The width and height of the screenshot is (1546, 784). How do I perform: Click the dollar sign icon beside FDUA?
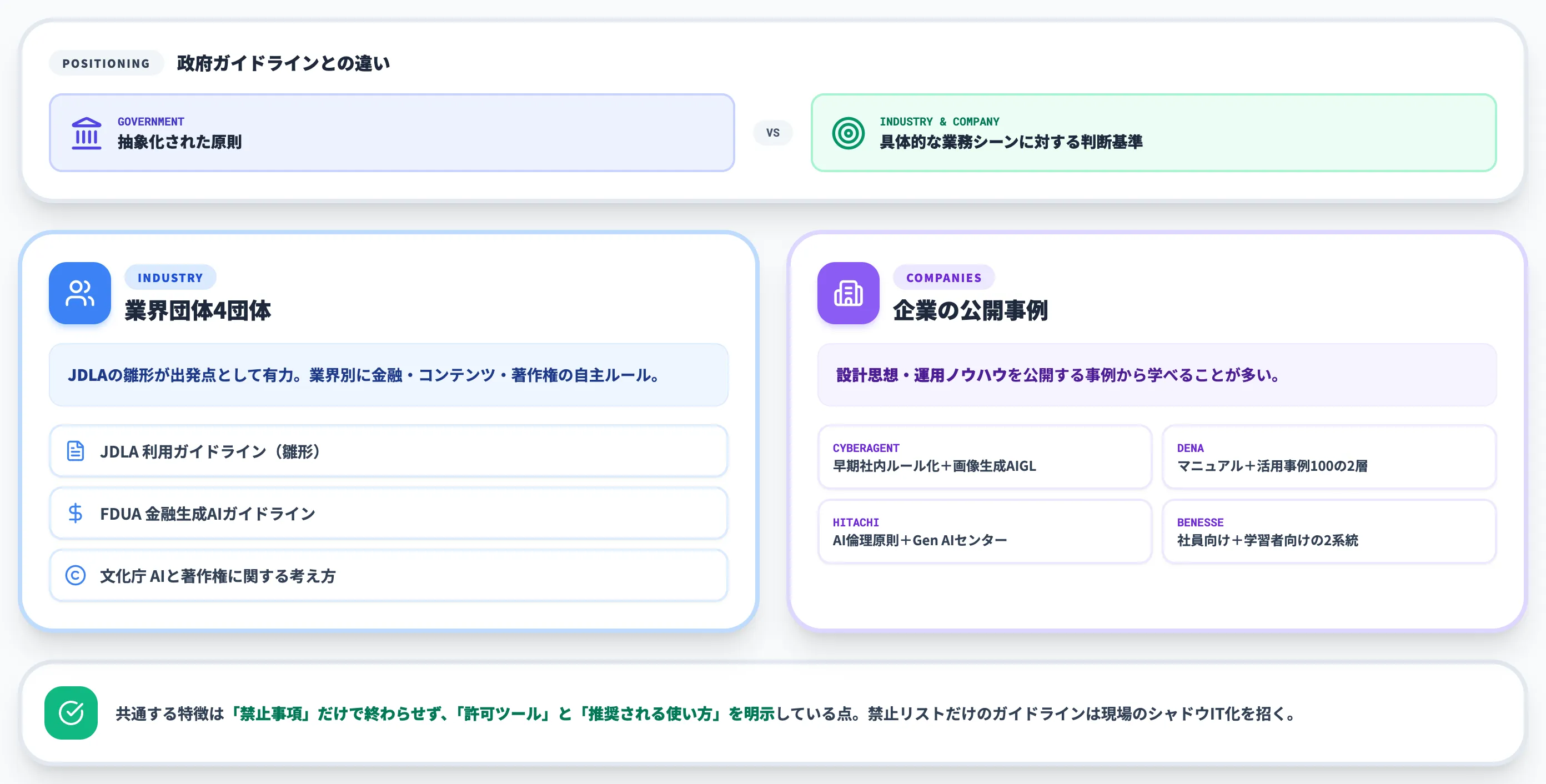76,513
